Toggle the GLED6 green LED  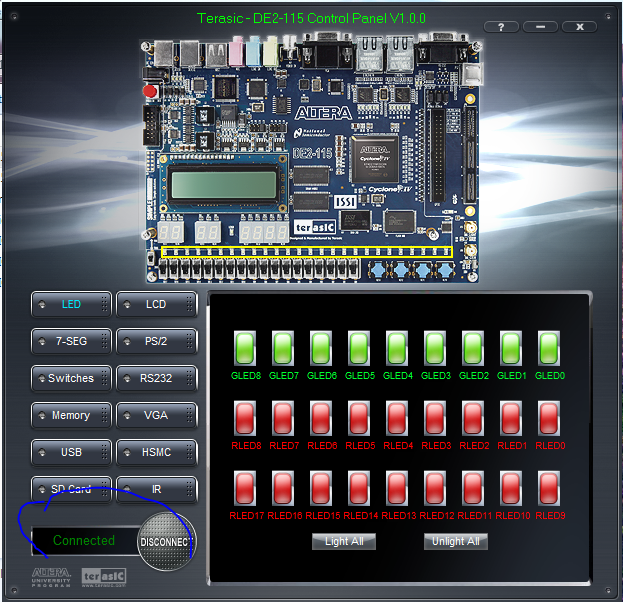[x=321, y=348]
